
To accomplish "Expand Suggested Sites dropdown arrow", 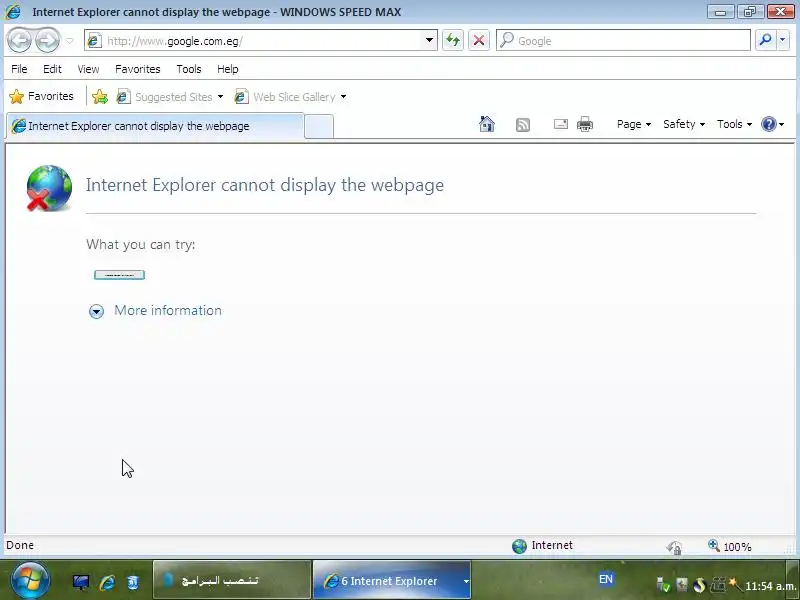I will pyautogui.click(x=220, y=96).
